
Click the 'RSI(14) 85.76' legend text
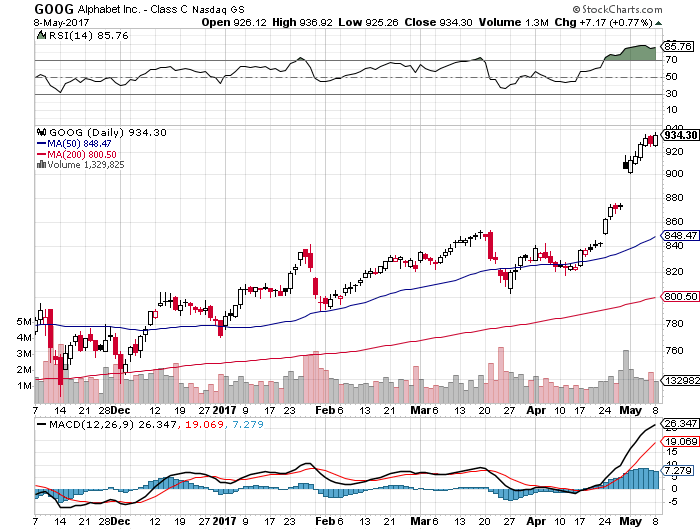(88, 35)
